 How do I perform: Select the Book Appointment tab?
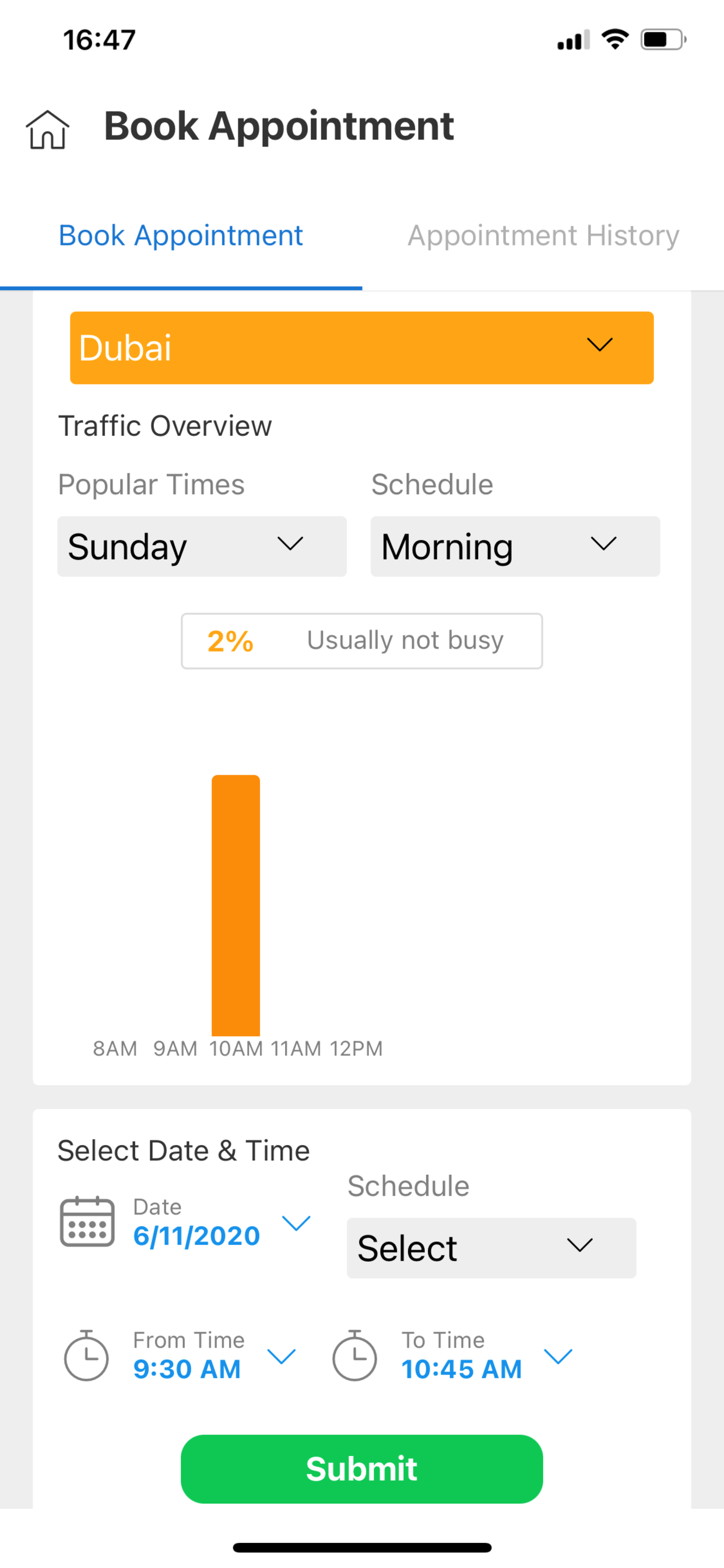point(181,236)
